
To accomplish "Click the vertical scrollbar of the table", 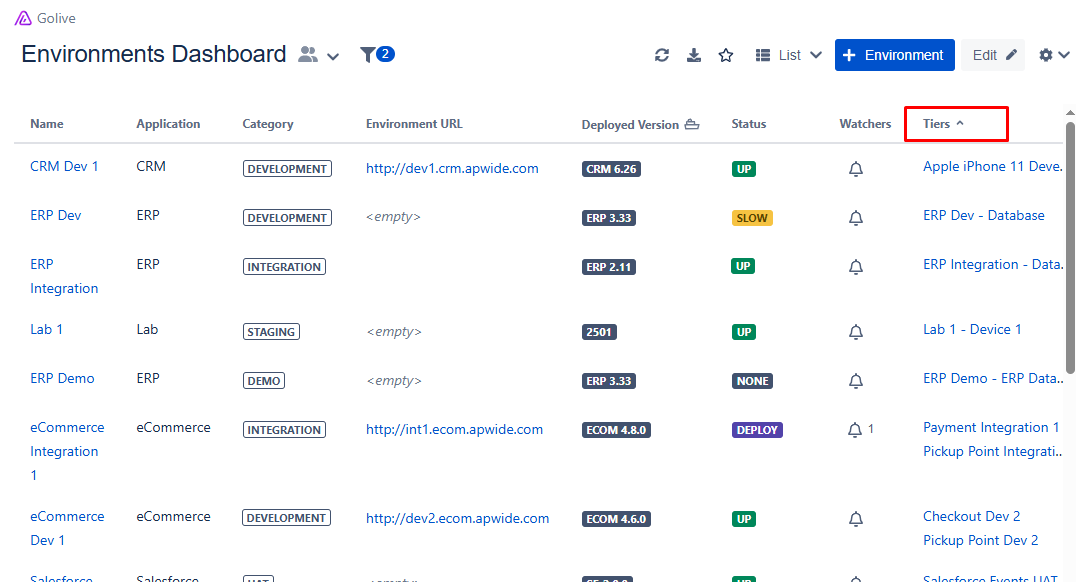I will (x=1070, y=250).
